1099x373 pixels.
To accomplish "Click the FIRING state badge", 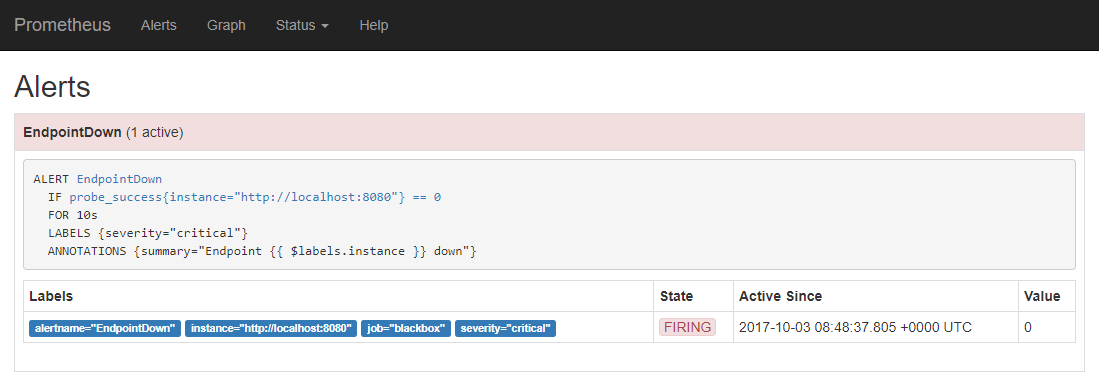I will coord(687,327).
